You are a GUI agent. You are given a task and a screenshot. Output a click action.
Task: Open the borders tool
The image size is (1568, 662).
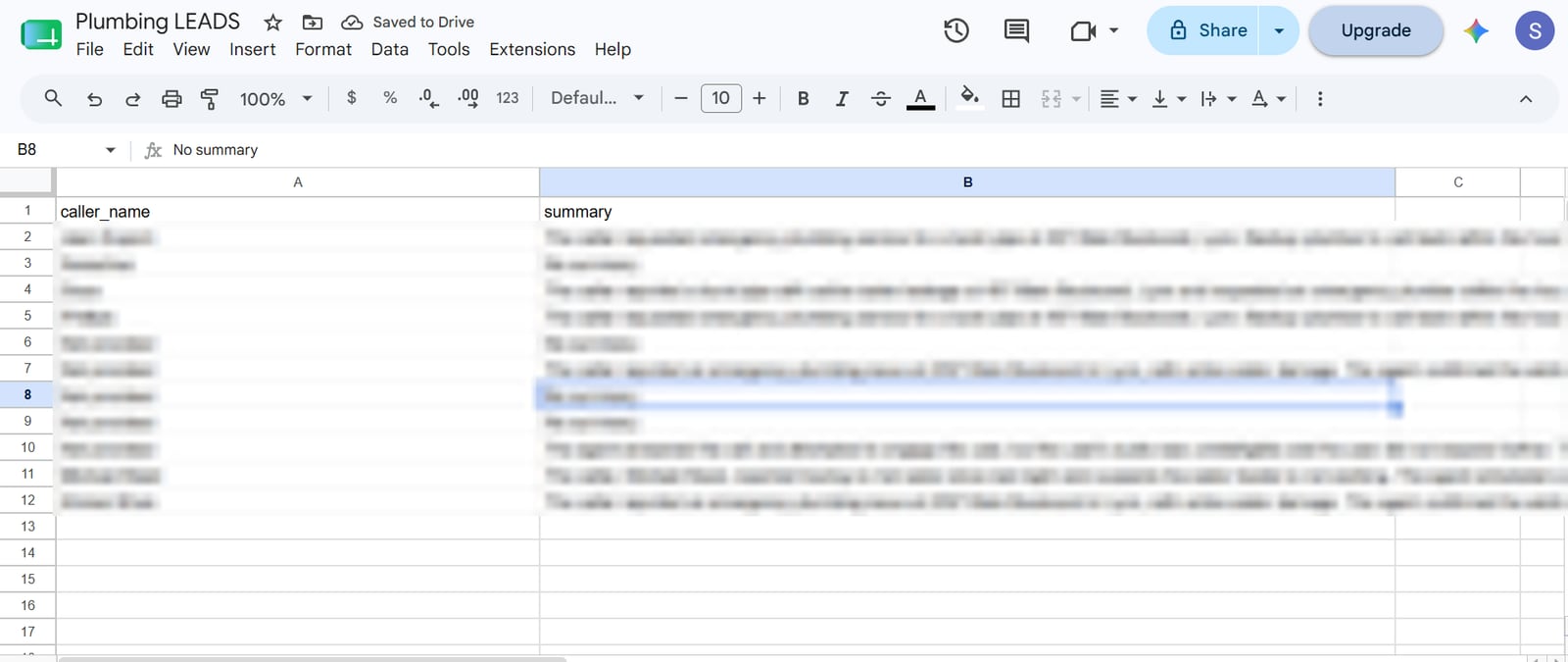pyautogui.click(x=1011, y=98)
